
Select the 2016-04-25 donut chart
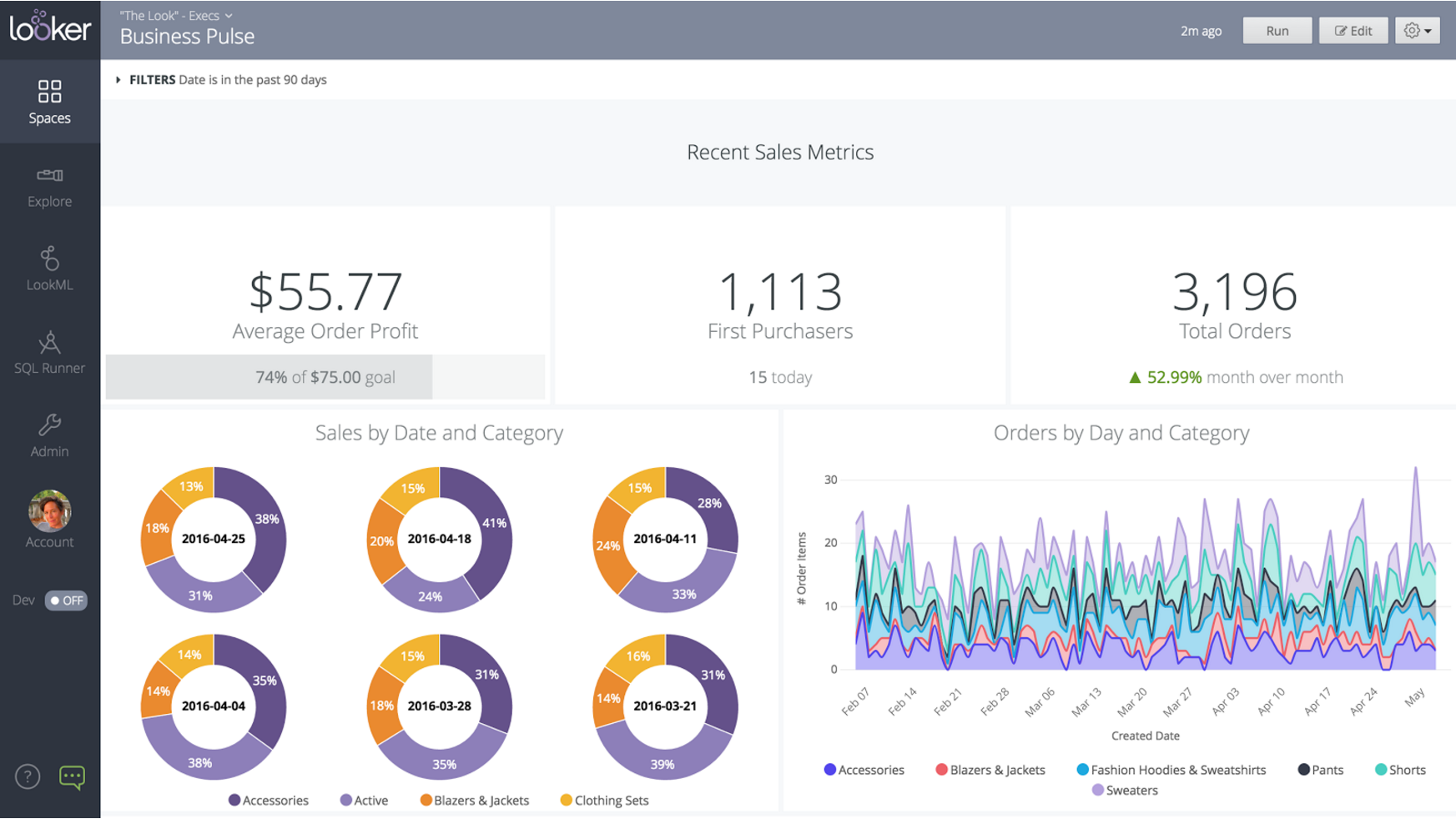(214, 539)
